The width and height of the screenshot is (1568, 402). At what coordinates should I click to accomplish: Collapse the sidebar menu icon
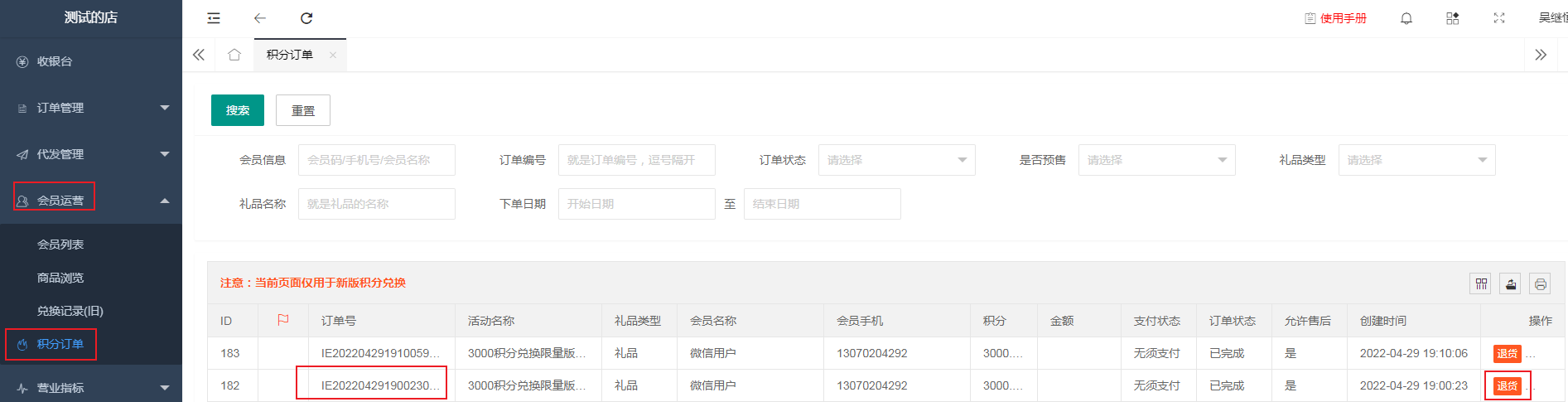pos(214,18)
